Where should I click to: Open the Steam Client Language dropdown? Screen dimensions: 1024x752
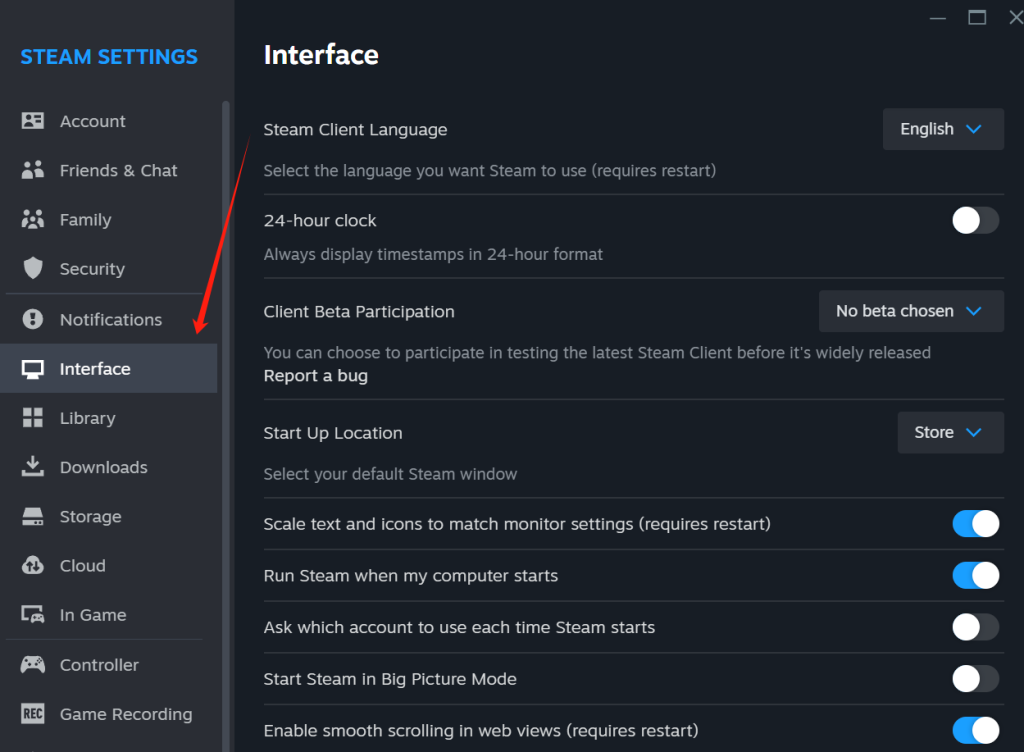(x=943, y=129)
